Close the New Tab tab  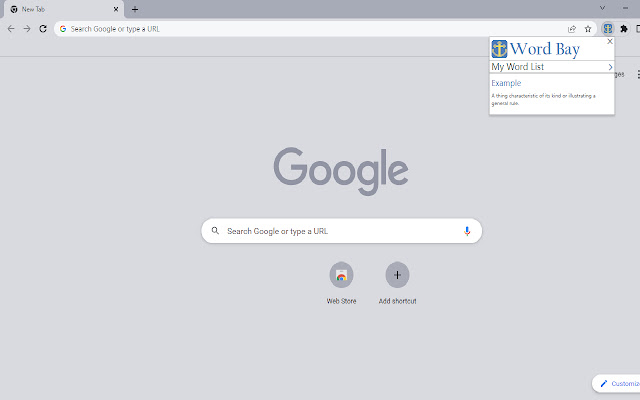point(116,9)
